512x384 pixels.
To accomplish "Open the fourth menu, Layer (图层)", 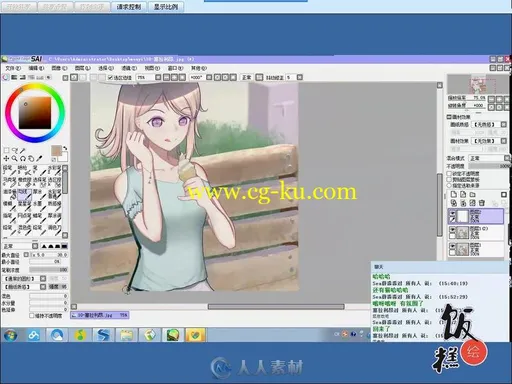I will tap(83, 68).
